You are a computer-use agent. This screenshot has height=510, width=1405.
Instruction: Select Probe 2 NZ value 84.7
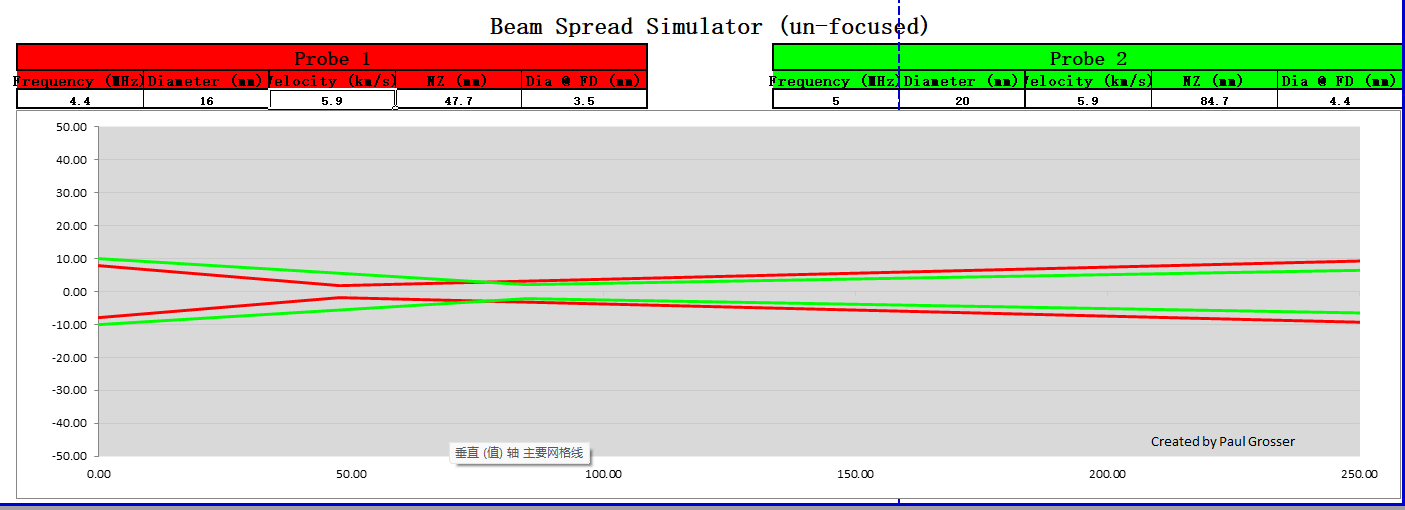(1214, 100)
